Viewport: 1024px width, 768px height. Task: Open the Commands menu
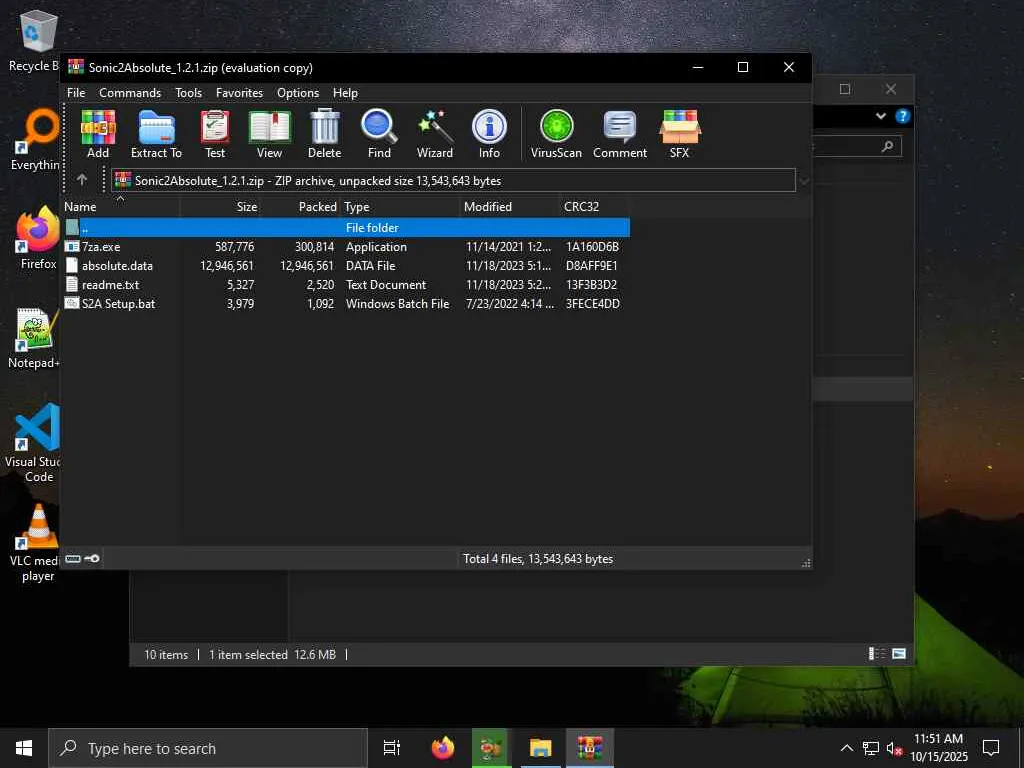pos(130,93)
